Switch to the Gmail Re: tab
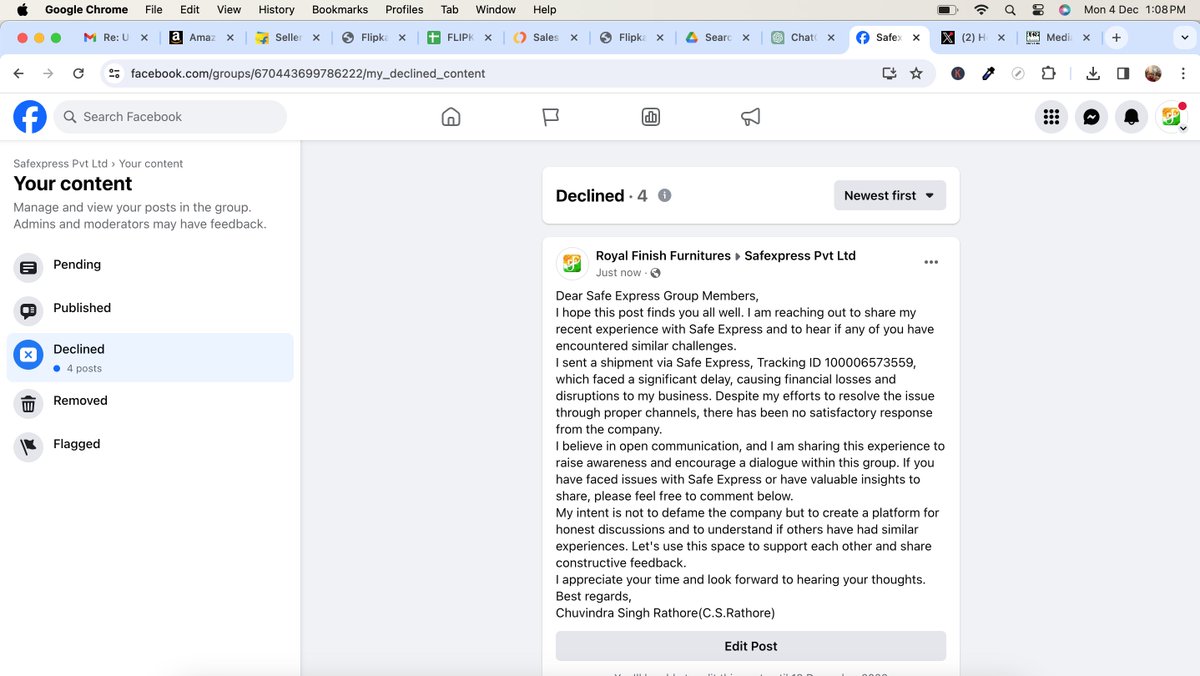The width and height of the screenshot is (1200, 676). [x=116, y=38]
